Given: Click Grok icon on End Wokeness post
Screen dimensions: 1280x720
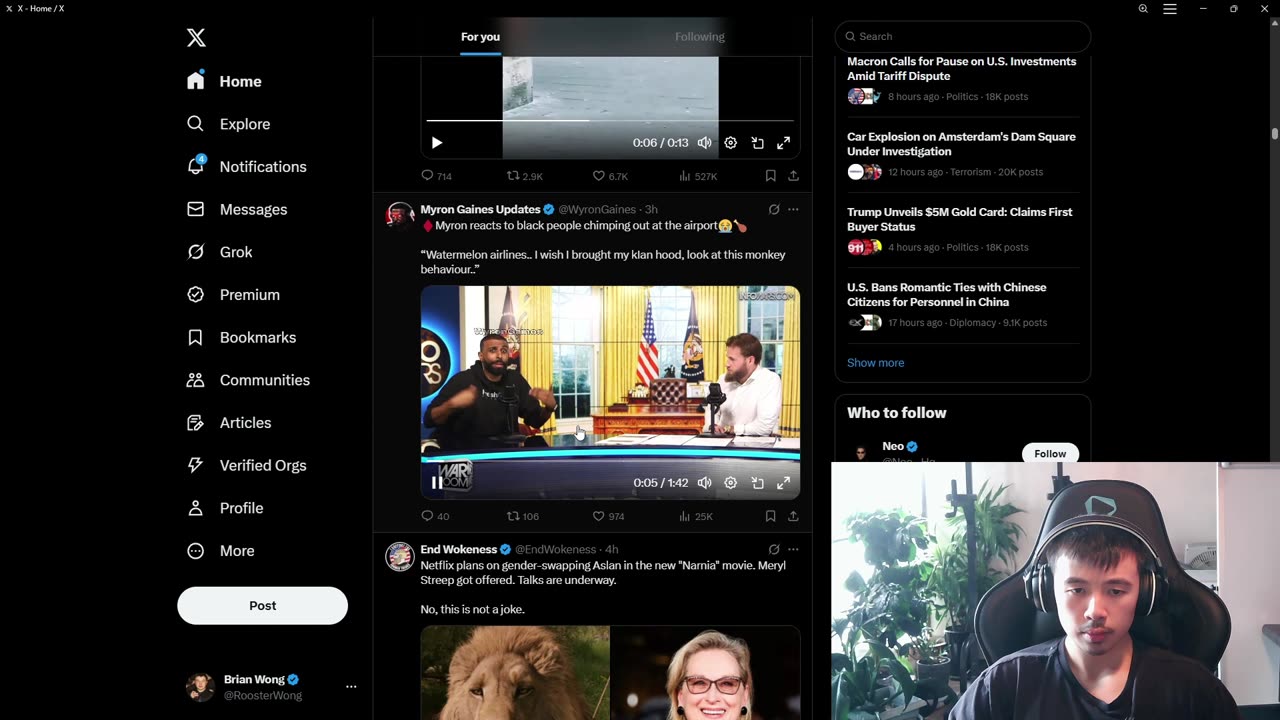Looking at the screenshot, I should (774, 549).
